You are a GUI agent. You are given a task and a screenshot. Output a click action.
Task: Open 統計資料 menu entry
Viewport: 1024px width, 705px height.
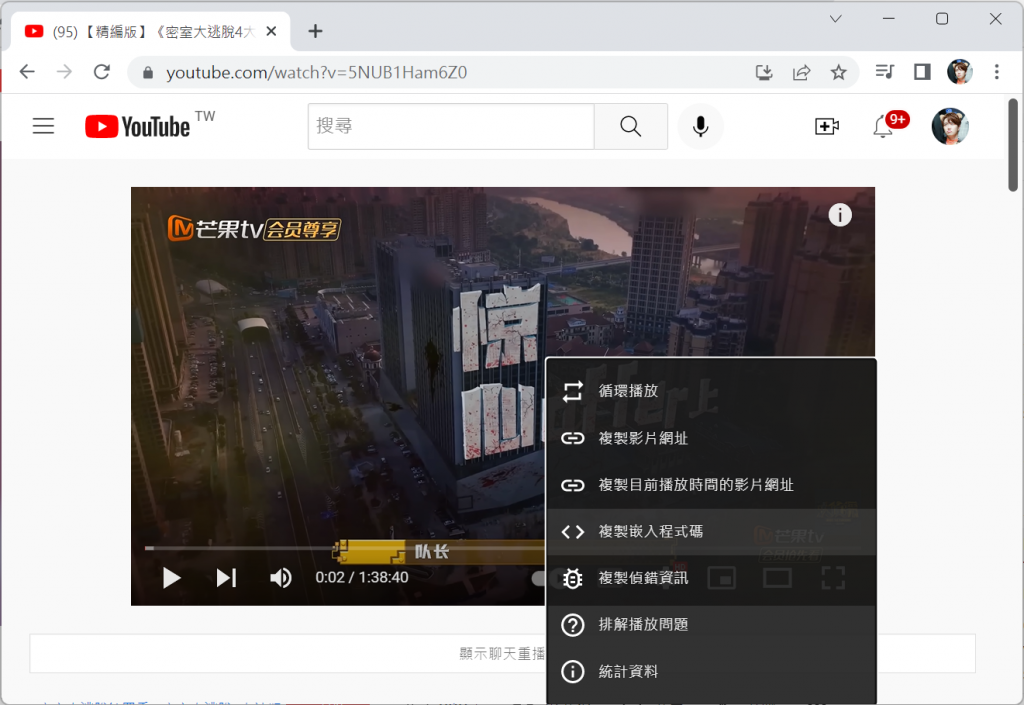pos(711,672)
